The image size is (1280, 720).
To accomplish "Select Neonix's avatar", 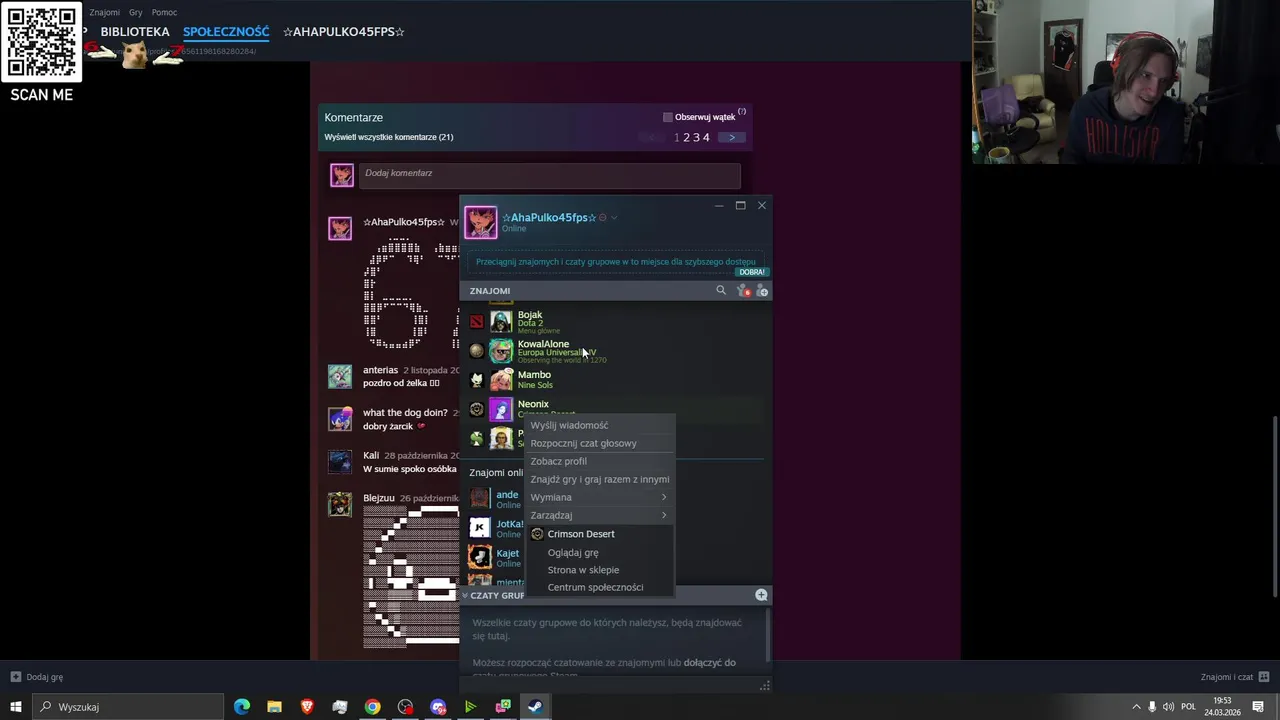I will point(501,409).
